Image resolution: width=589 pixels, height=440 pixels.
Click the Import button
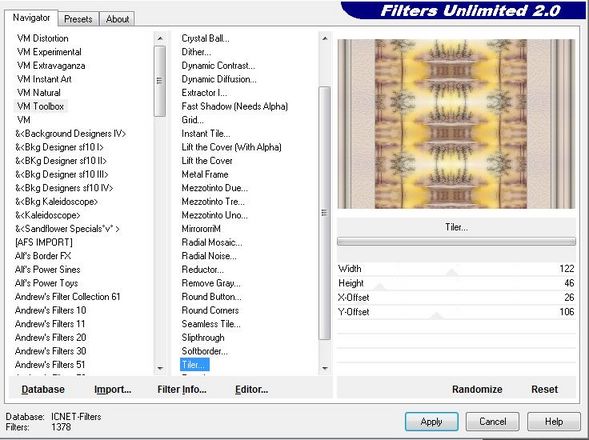point(113,389)
